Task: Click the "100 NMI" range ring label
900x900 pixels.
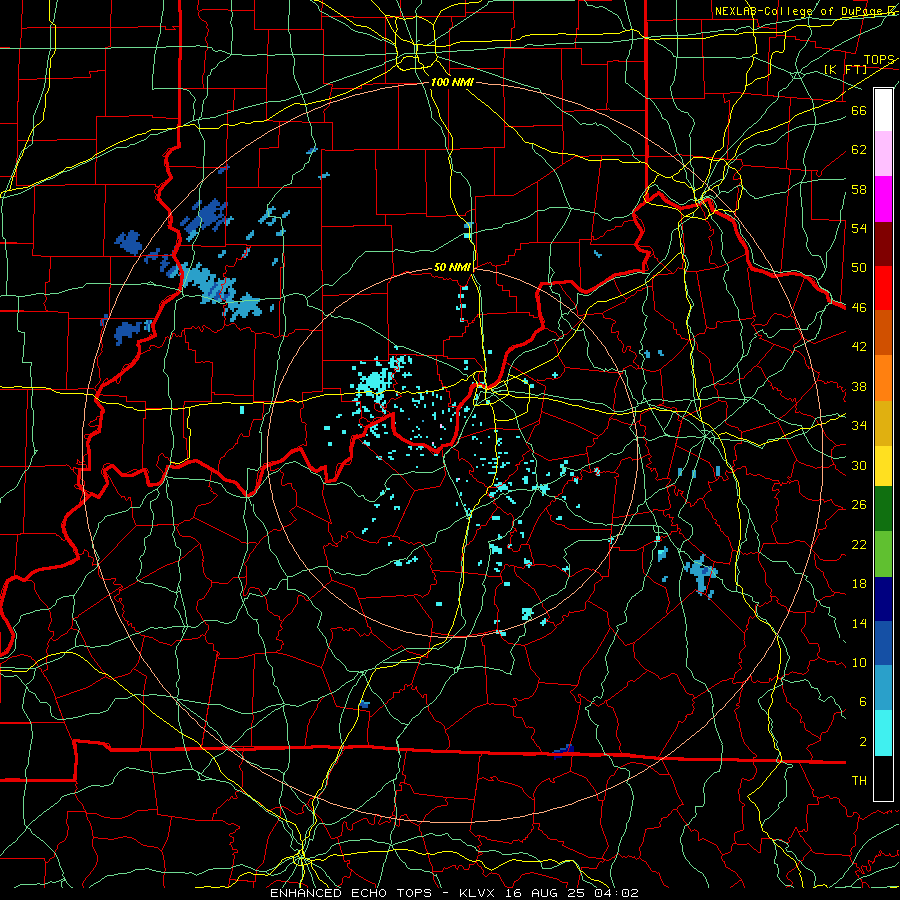Action: click(x=452, y=83)
